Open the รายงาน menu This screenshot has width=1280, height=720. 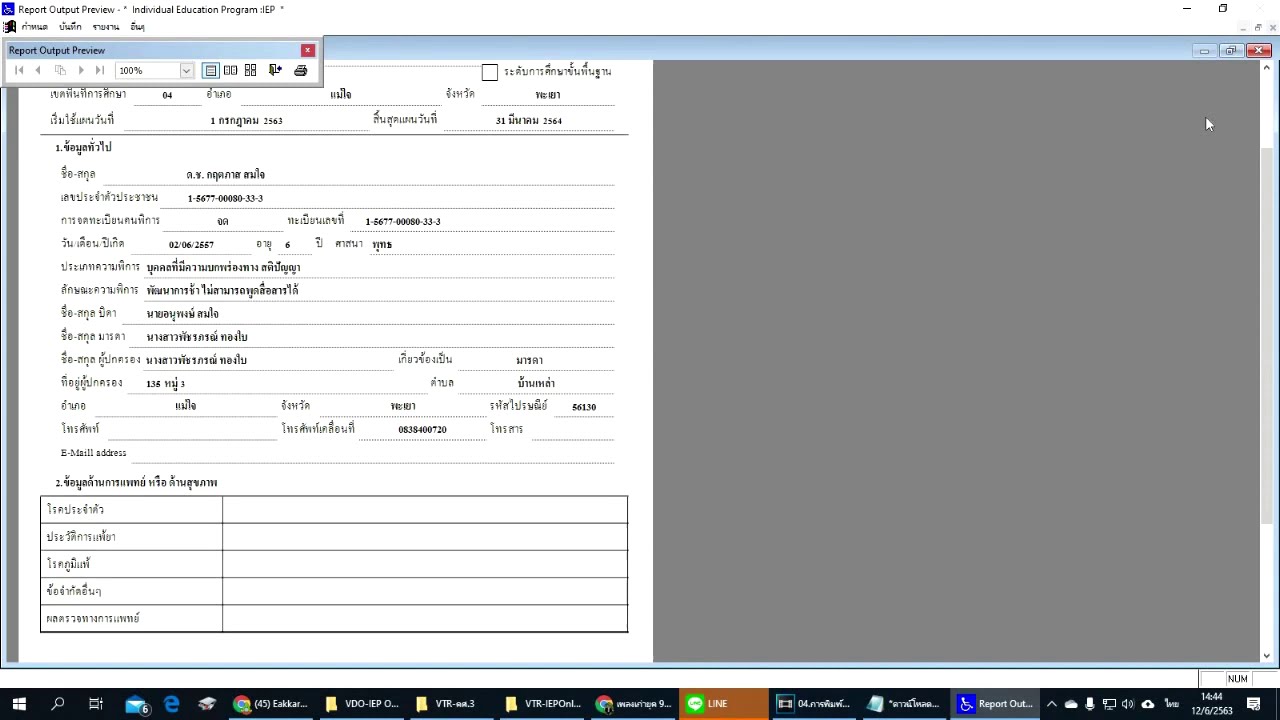[x=106, y=27]
